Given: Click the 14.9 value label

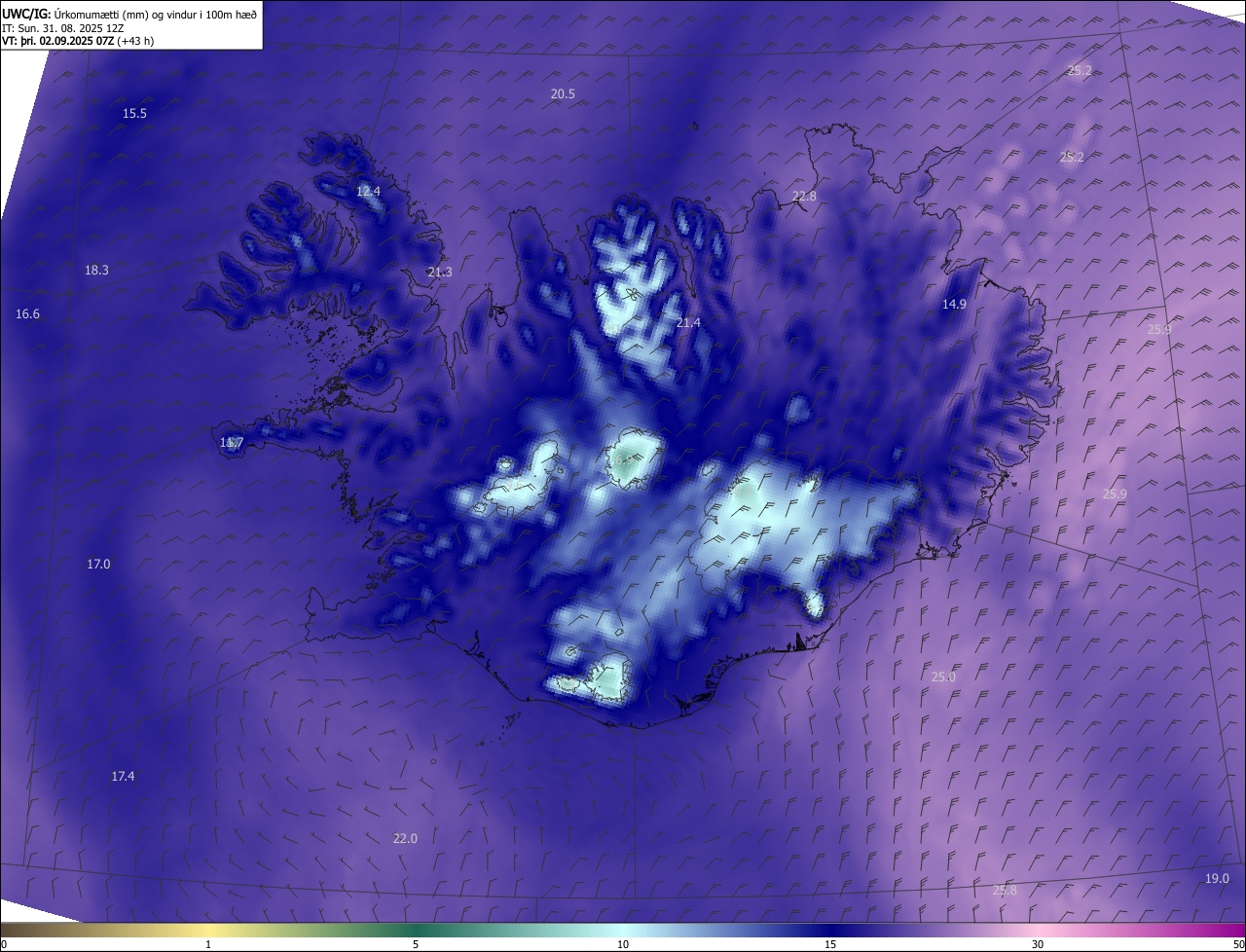Looking at the screenshot, I should click(x=954, y=305).
